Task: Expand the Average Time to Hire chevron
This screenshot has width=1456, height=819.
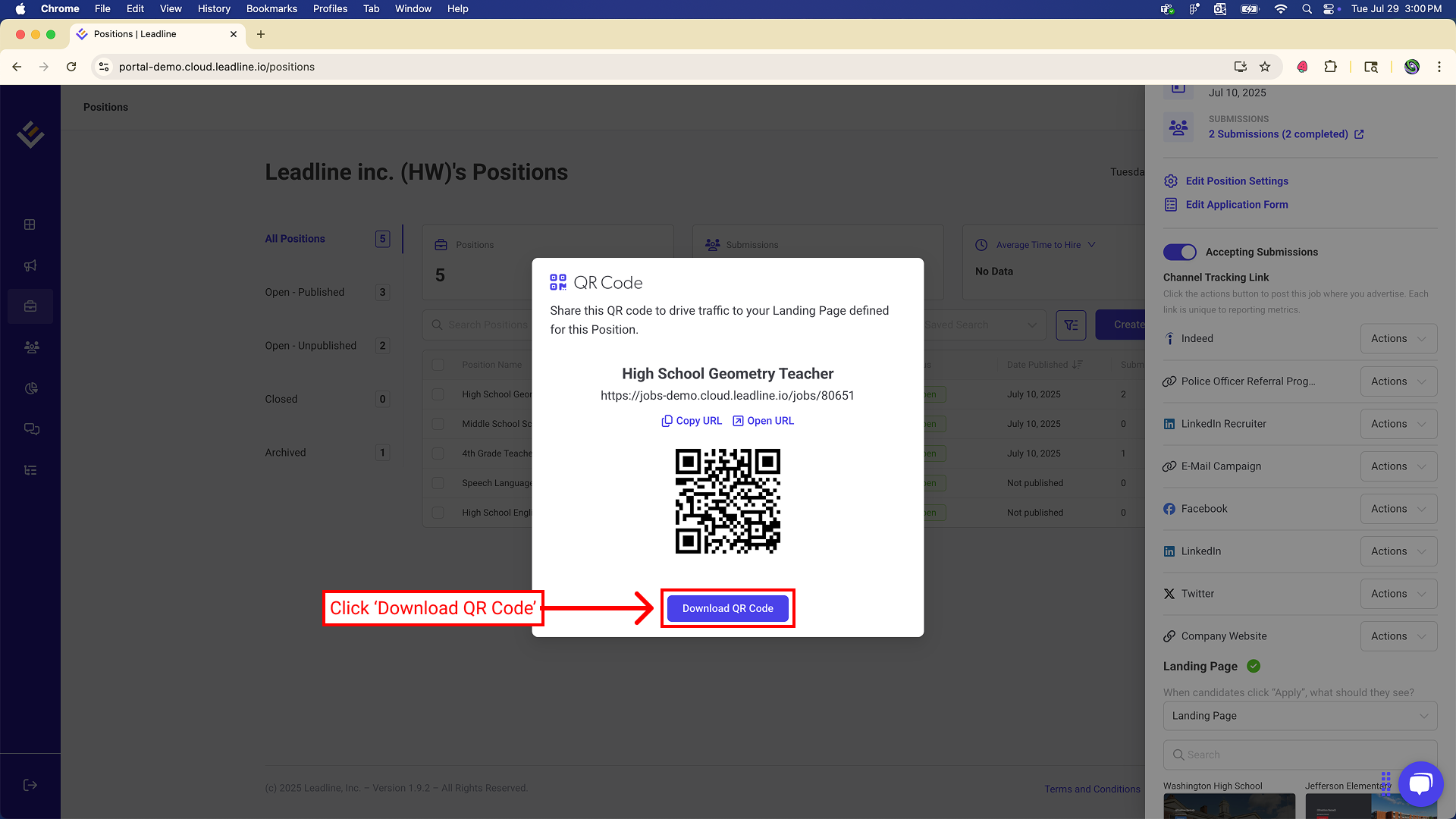Action: click(x=1091, y=245)
